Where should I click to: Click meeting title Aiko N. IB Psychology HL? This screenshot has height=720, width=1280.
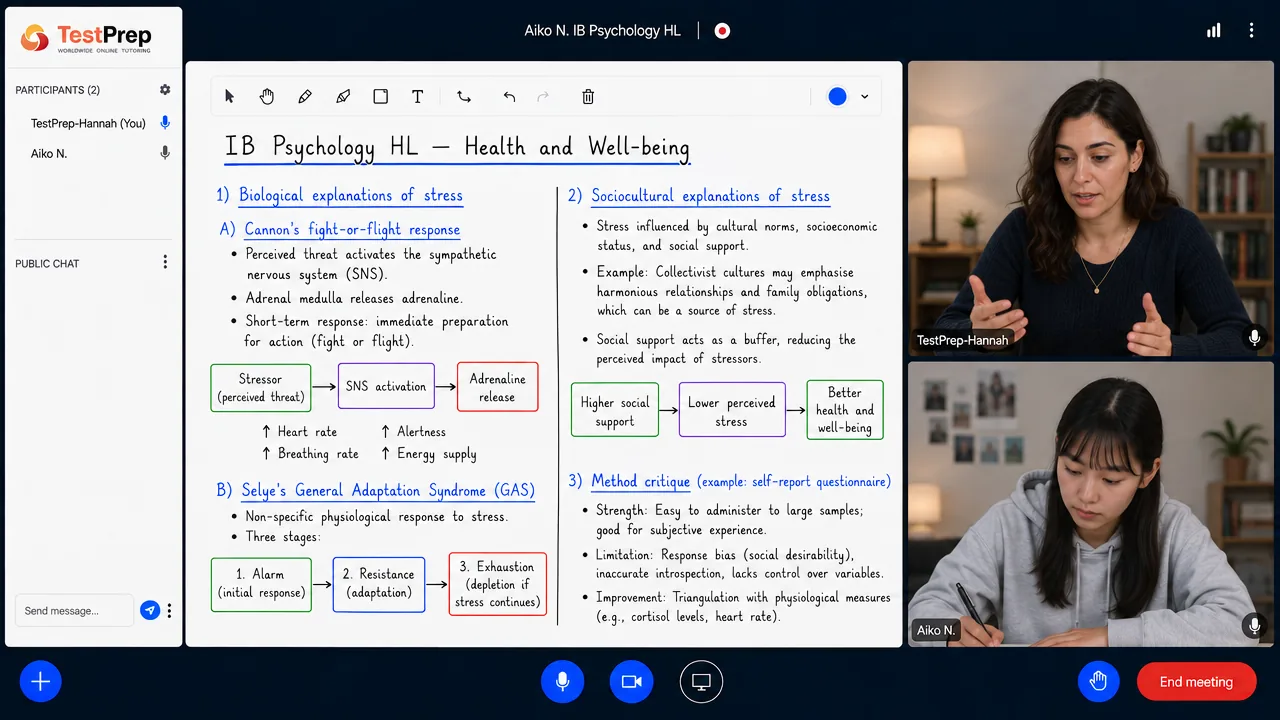coord(602,31)
